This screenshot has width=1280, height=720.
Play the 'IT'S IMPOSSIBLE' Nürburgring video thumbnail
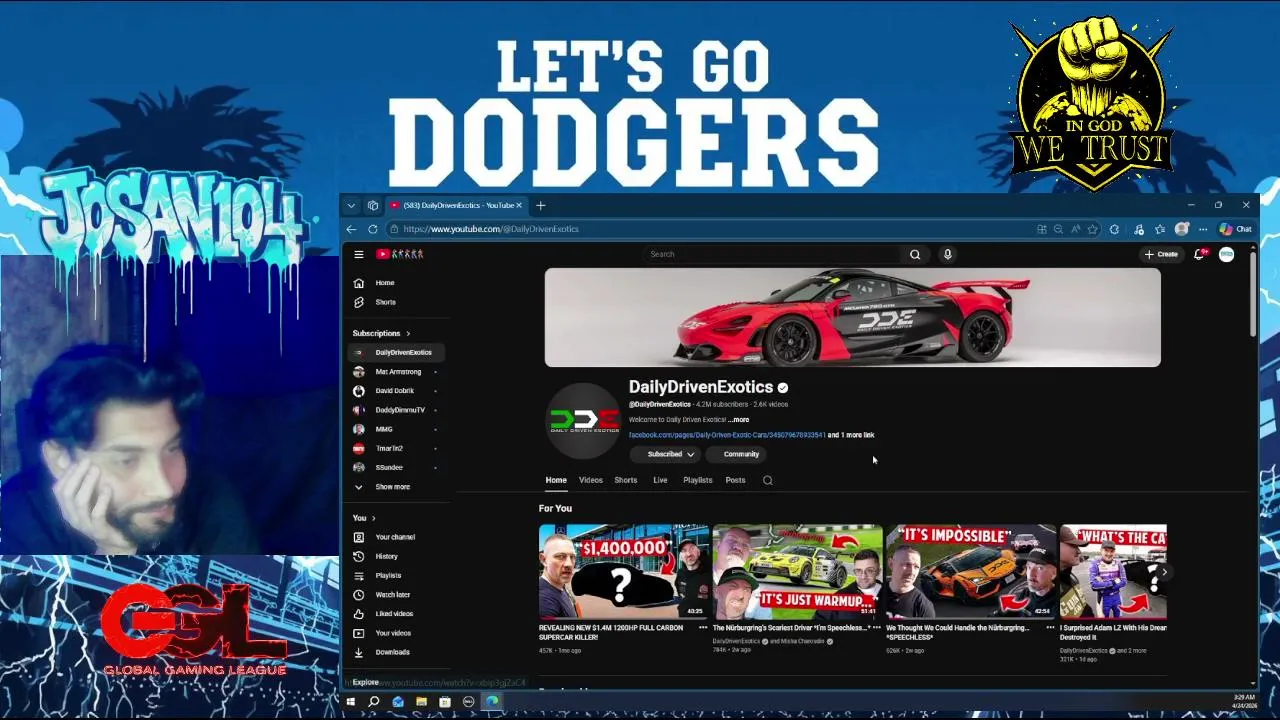point(971,572)
